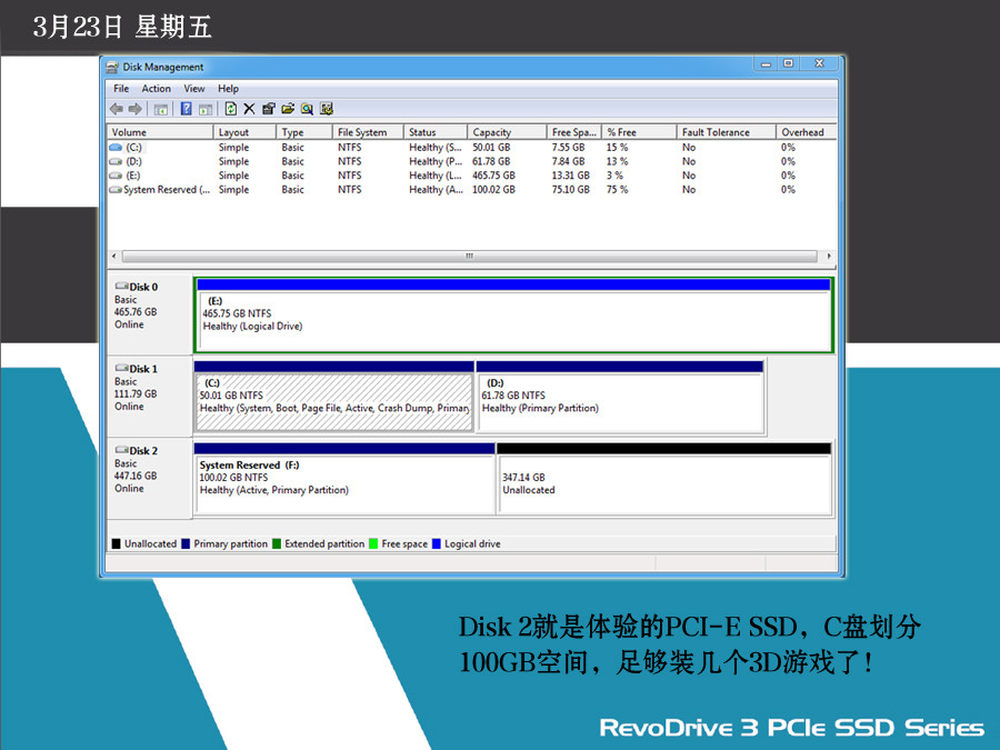Sort by the Layout column header
Screen dimensions: 1000x750
click(244, 132)
